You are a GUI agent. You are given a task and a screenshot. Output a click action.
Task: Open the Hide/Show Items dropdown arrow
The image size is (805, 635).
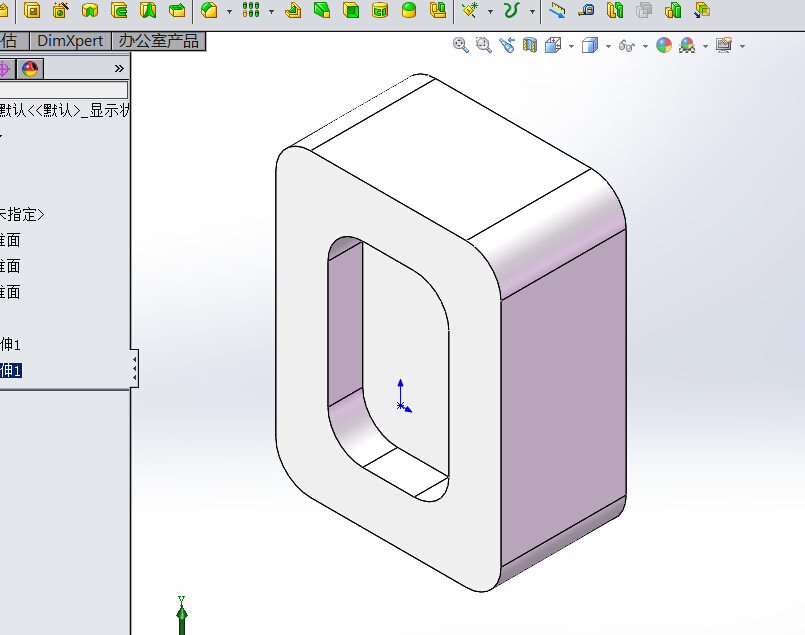(645, 46)
